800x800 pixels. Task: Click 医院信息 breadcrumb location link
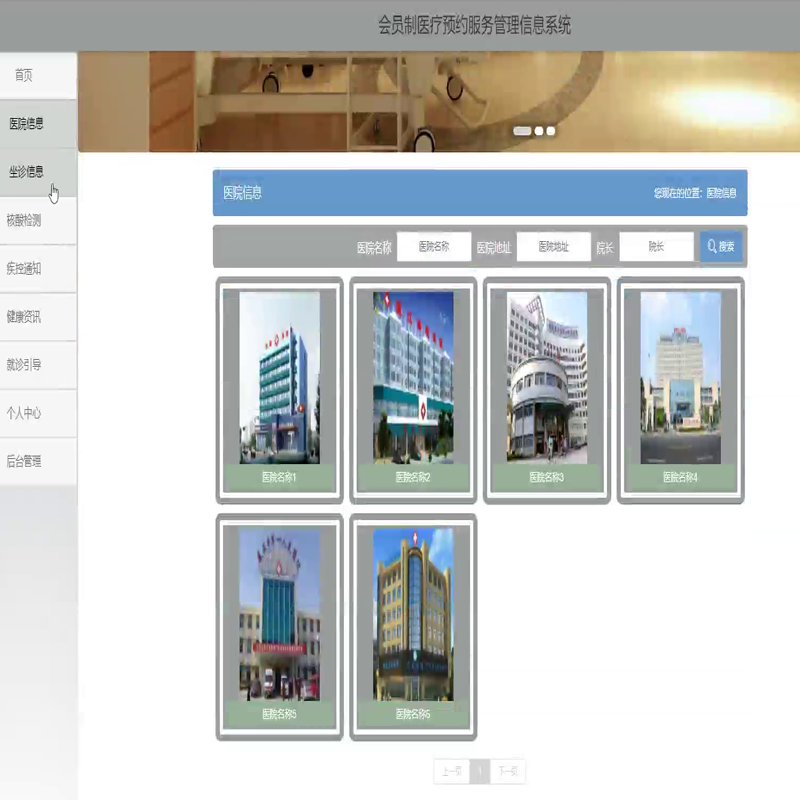pyautogui.click(x=721, y=193)
